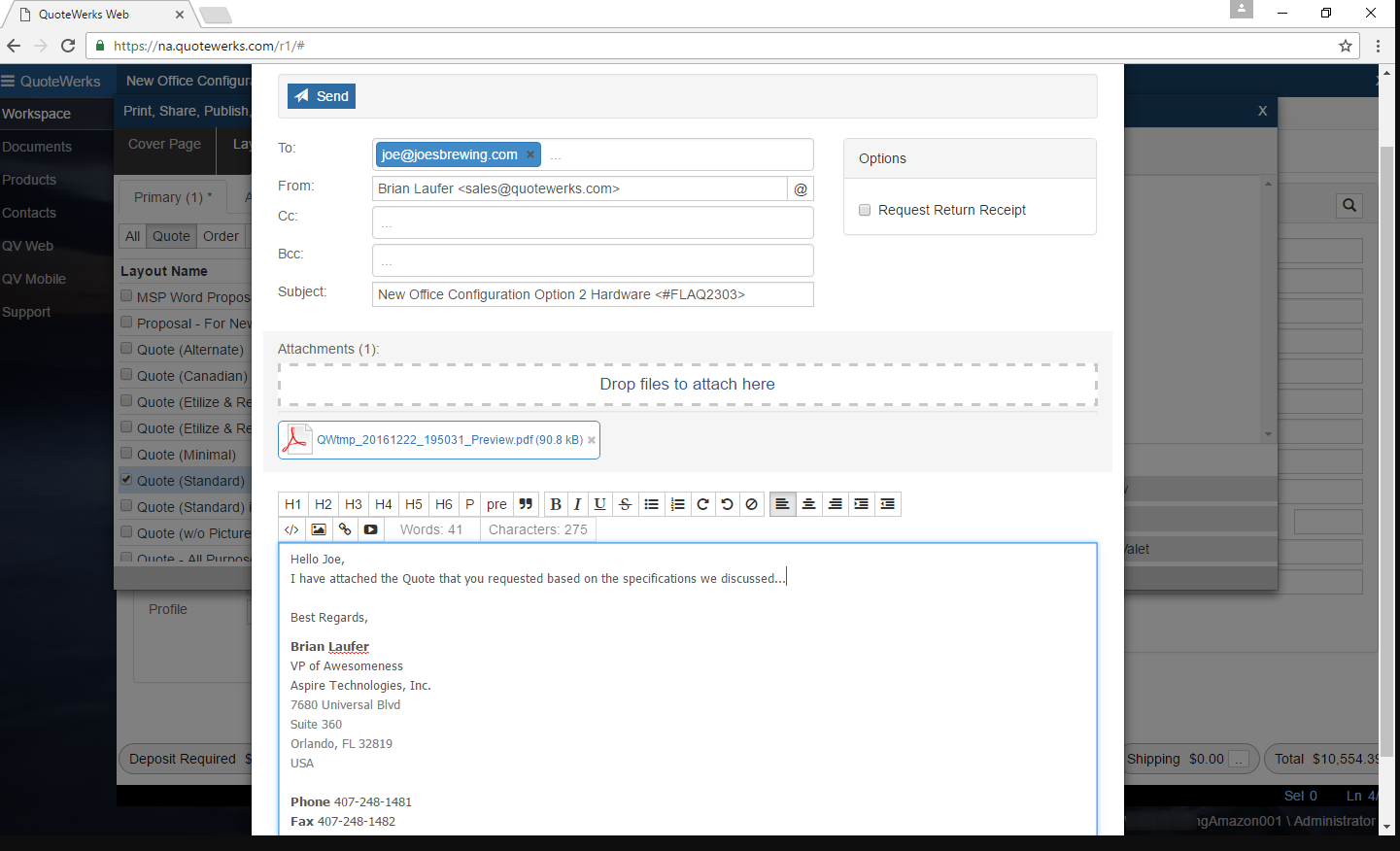This screenshot has height=851, width=1400.
Task: Click the Subject field
Action: click(593, 294)
